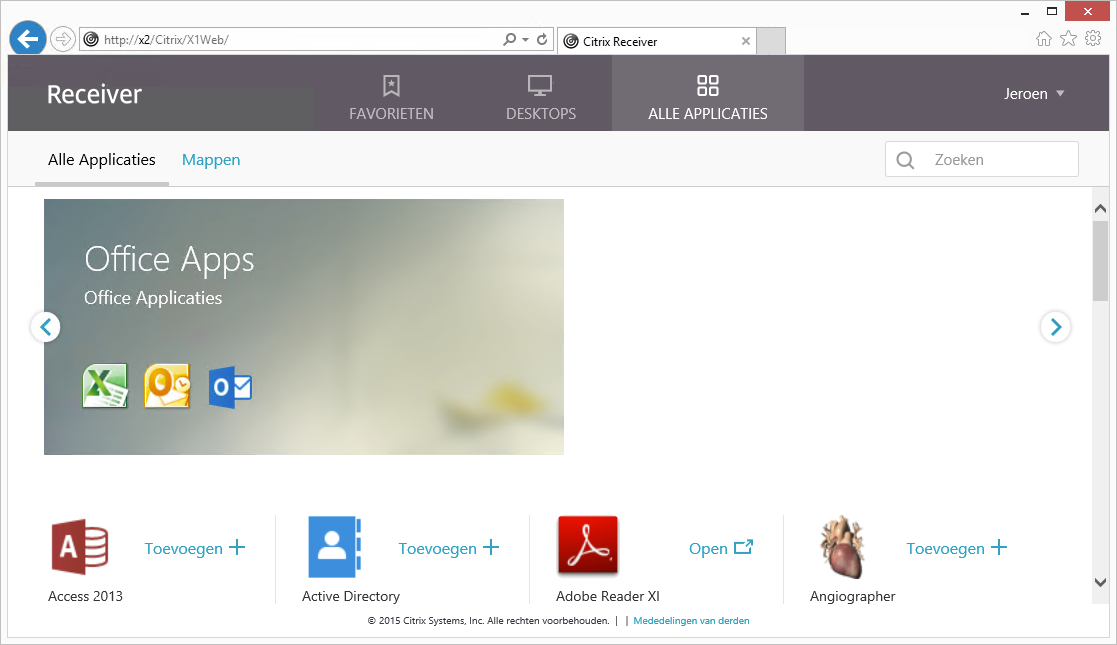Switch to the DESKTOPS tab

point(541,97)
